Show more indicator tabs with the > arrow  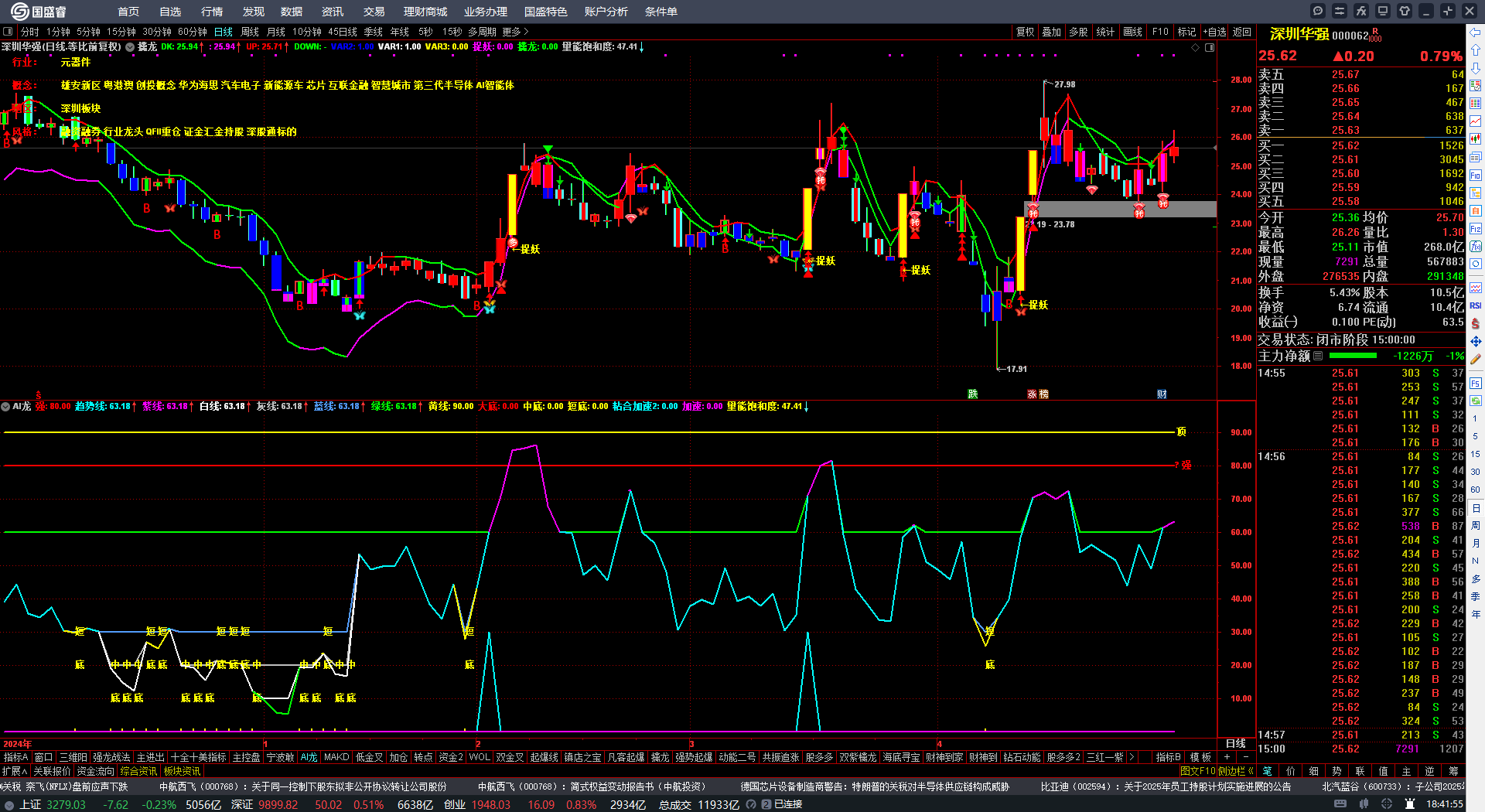1132,757
